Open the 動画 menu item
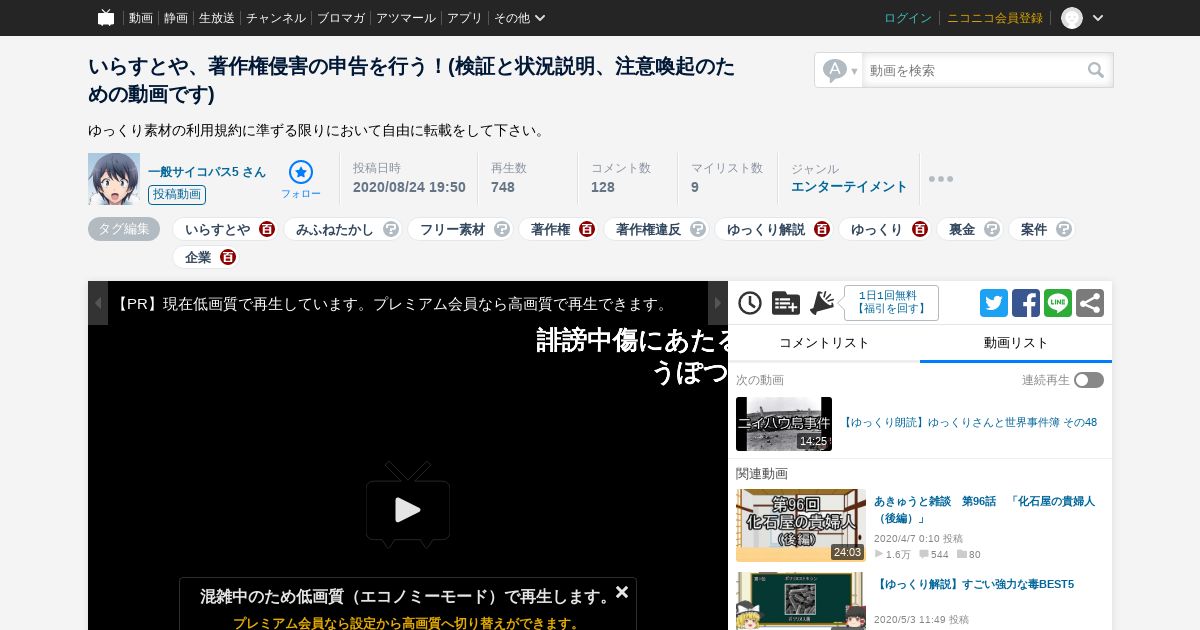 click(x=141, y=18)
